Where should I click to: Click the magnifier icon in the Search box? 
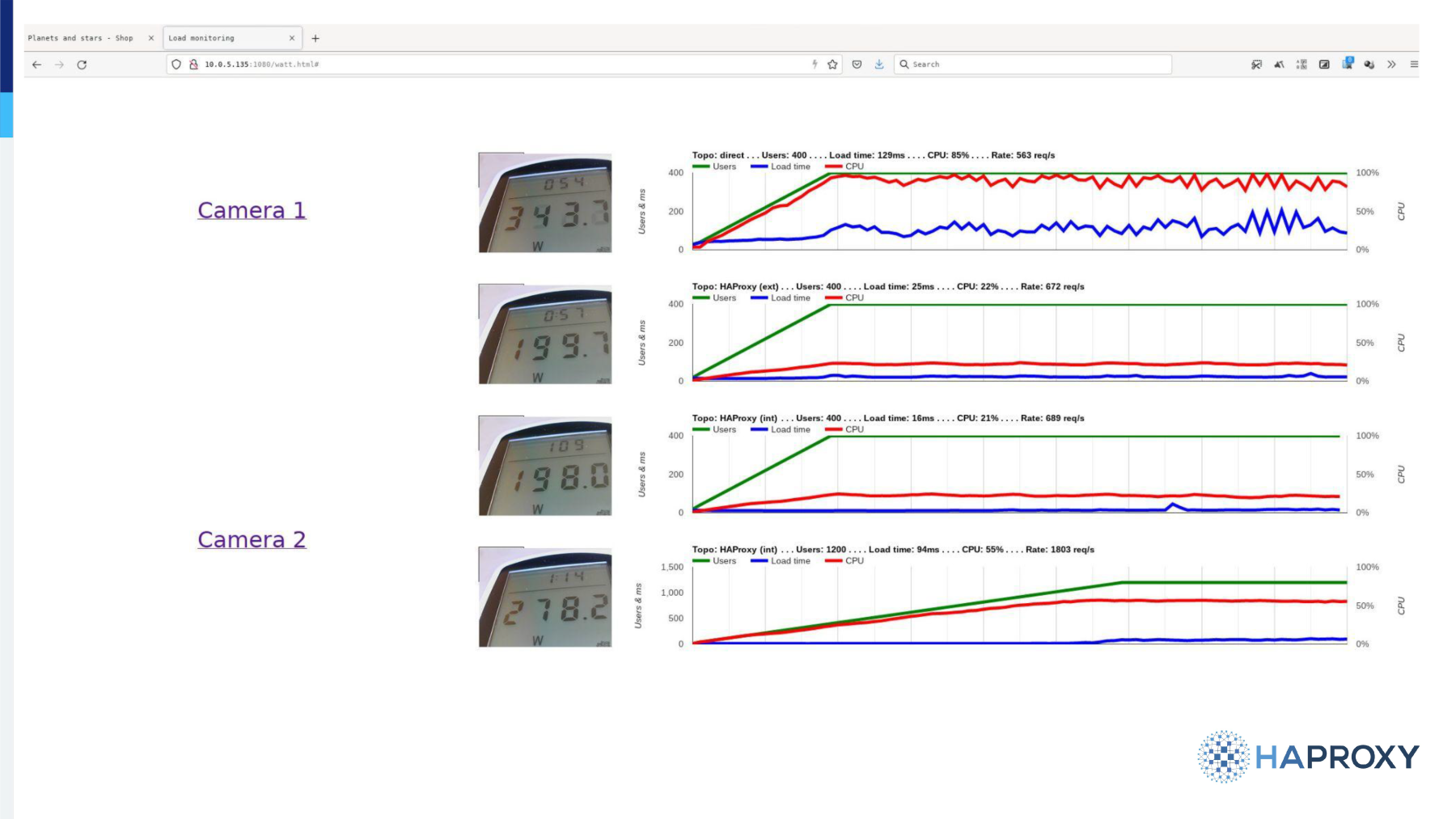904,65
